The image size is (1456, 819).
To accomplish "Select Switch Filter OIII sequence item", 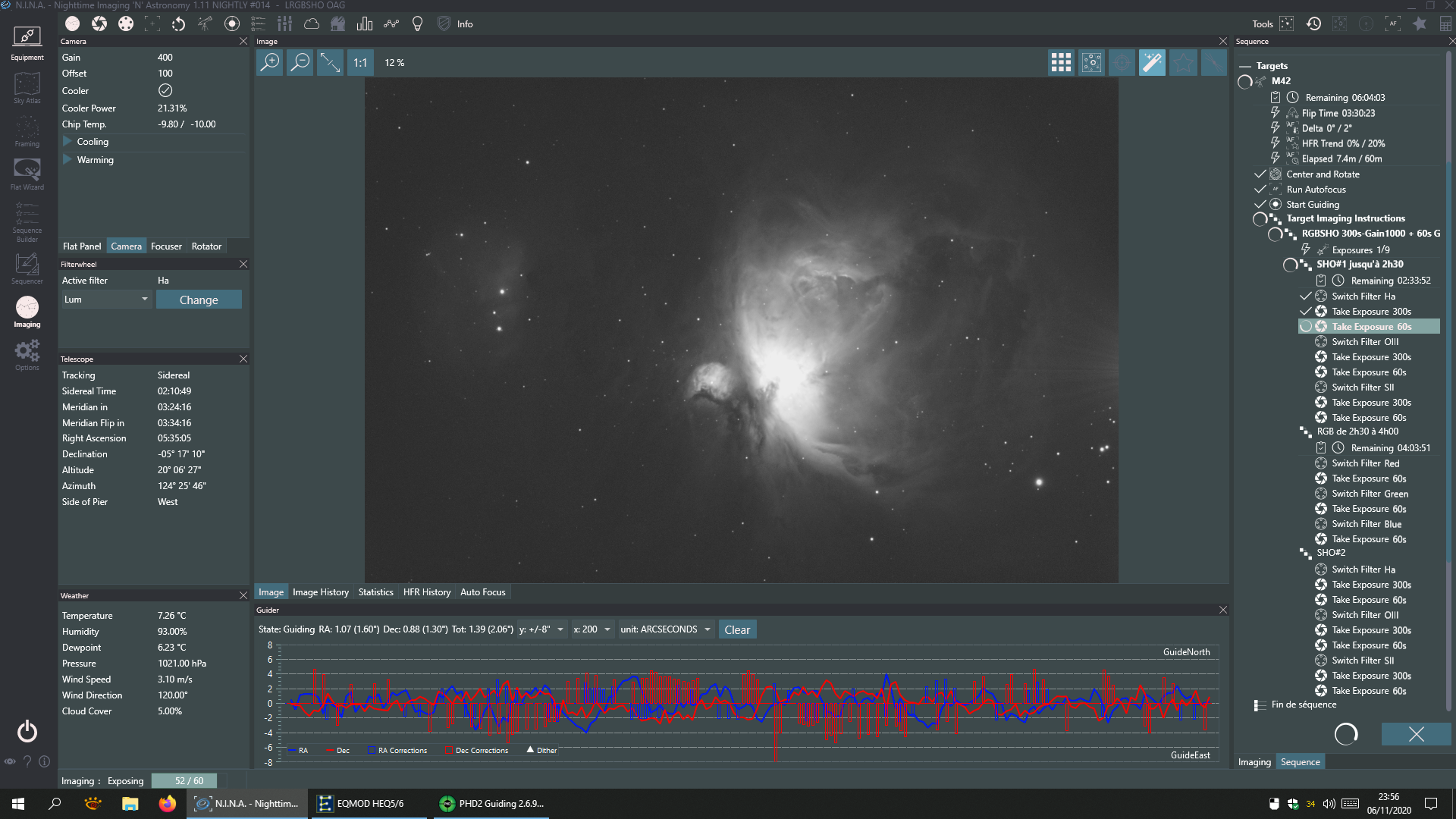I will (x=1364, y=342).
